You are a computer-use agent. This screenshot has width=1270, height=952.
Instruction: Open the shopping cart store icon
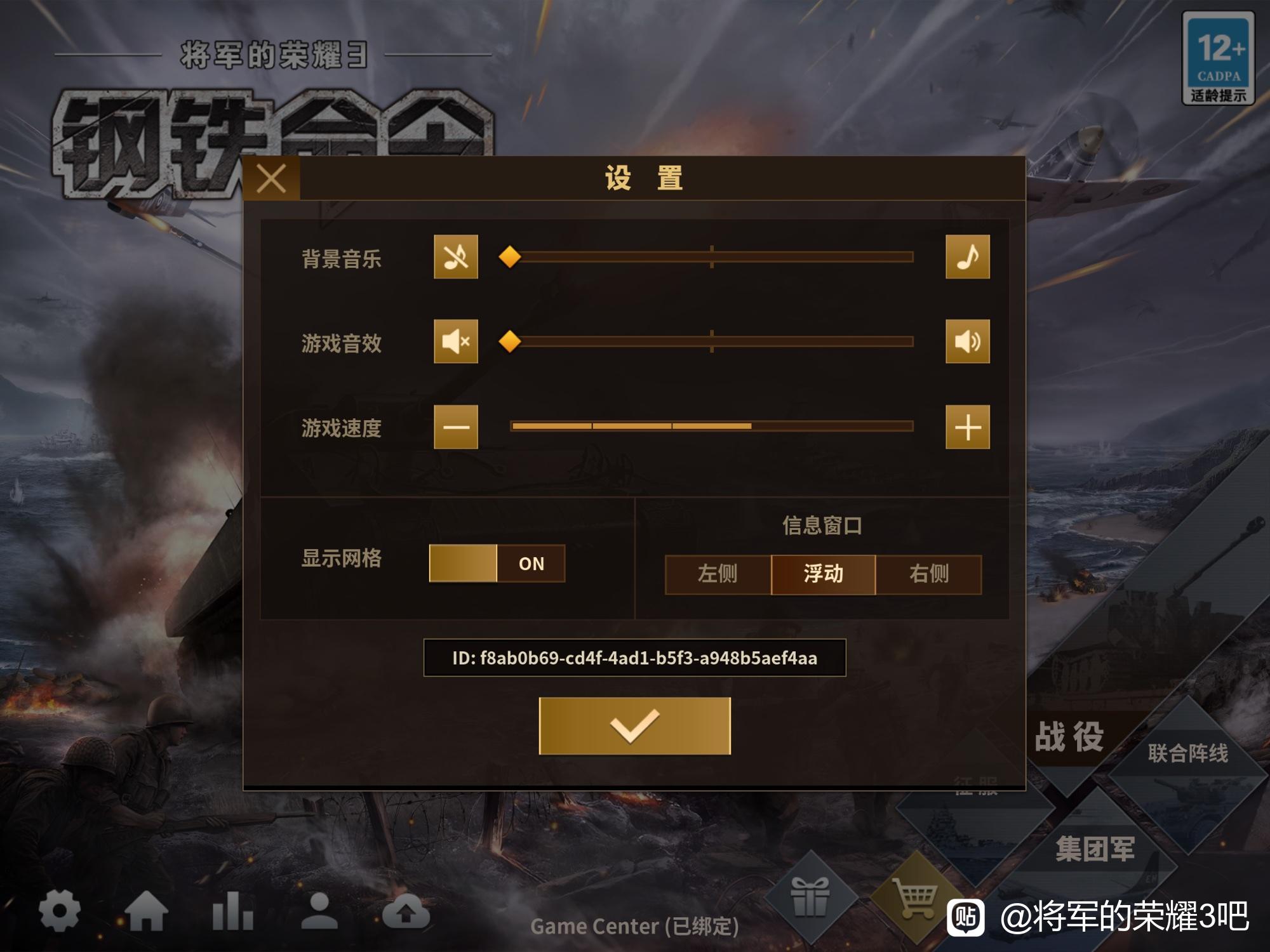click(914, 897)
